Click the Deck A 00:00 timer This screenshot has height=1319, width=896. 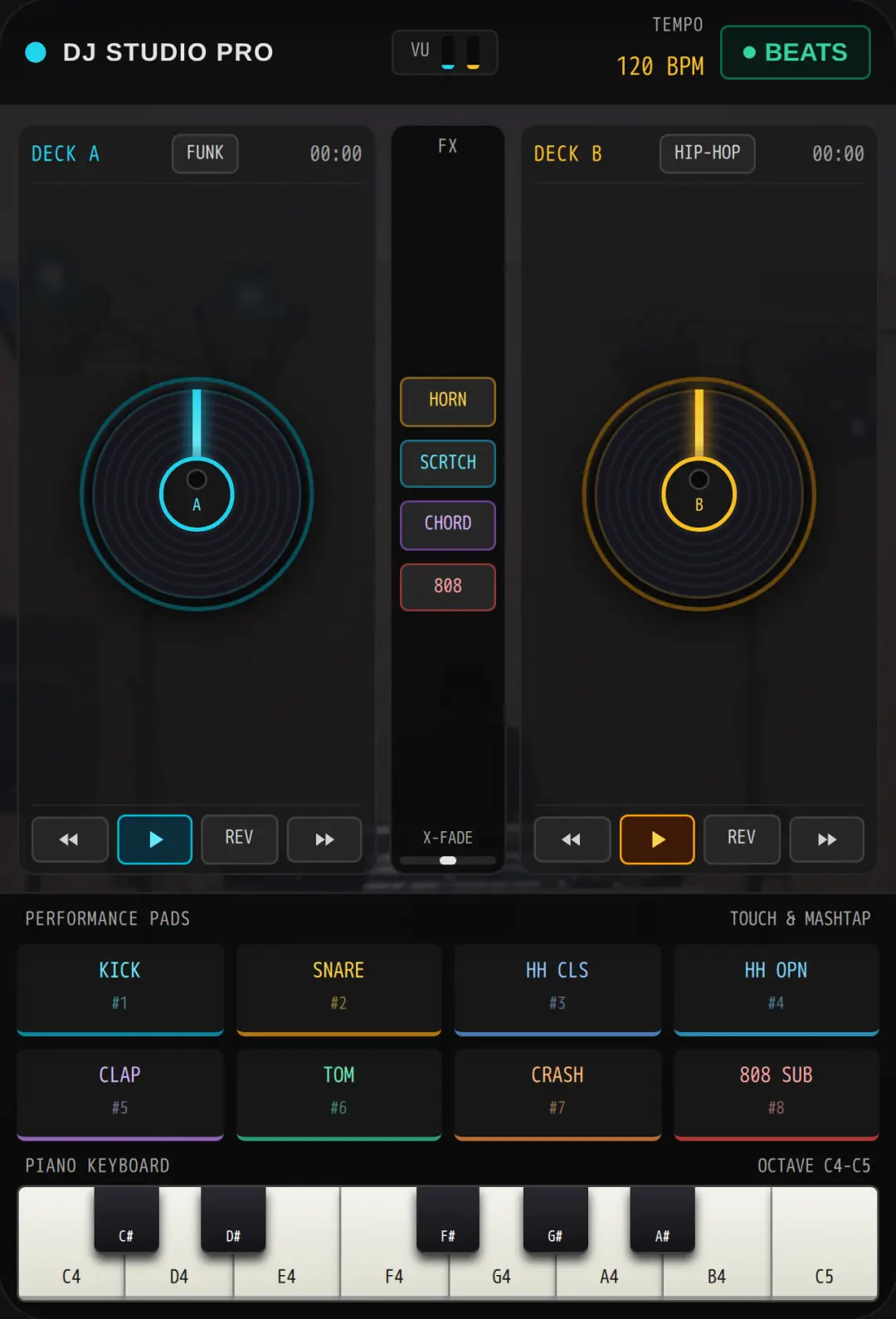[335, 154]
